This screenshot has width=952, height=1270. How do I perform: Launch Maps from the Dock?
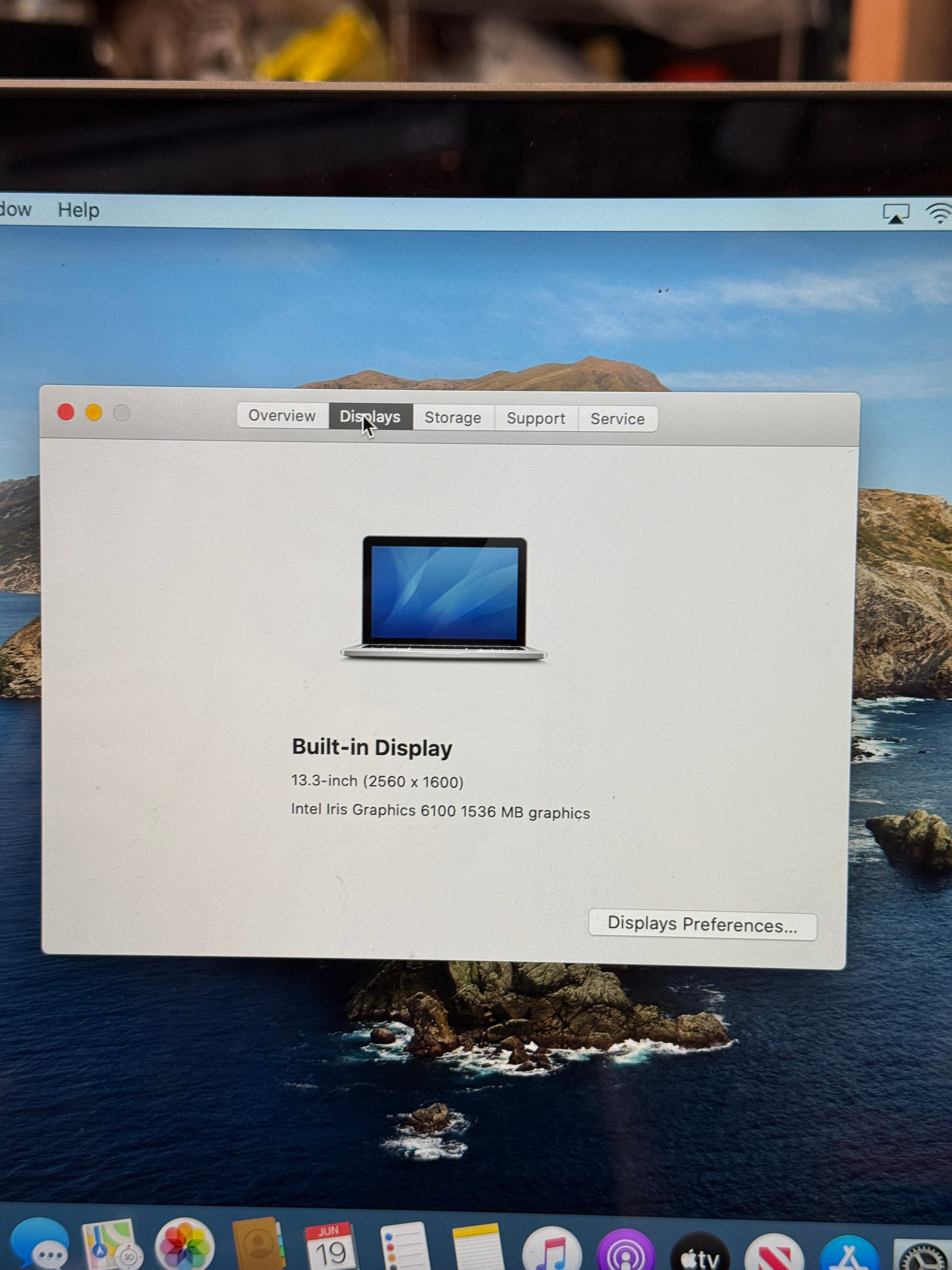[112, 1245]
